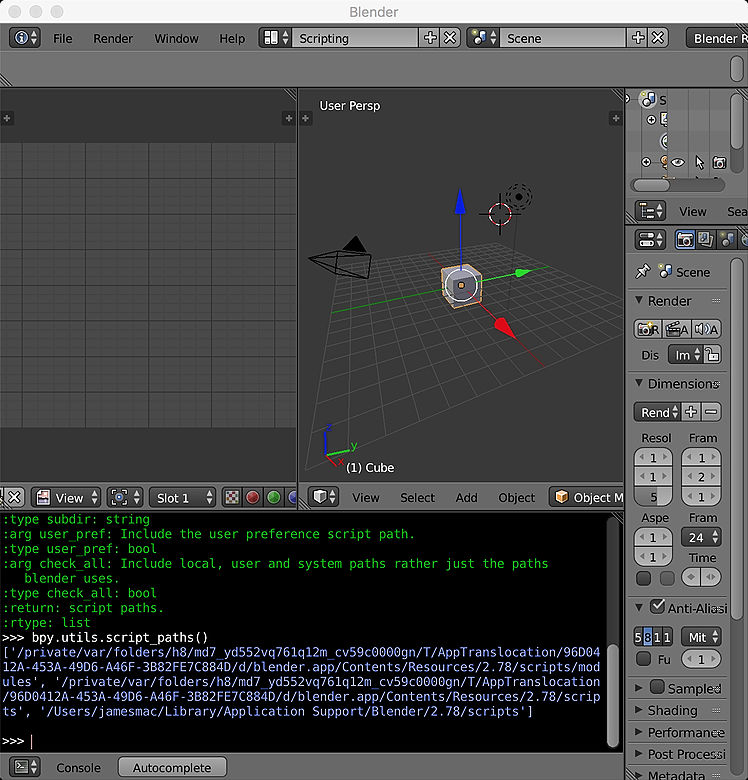This screenshot has height=780, width=748.
Task: Add a new screen layout with plus
Action: (x=430, y=38)
